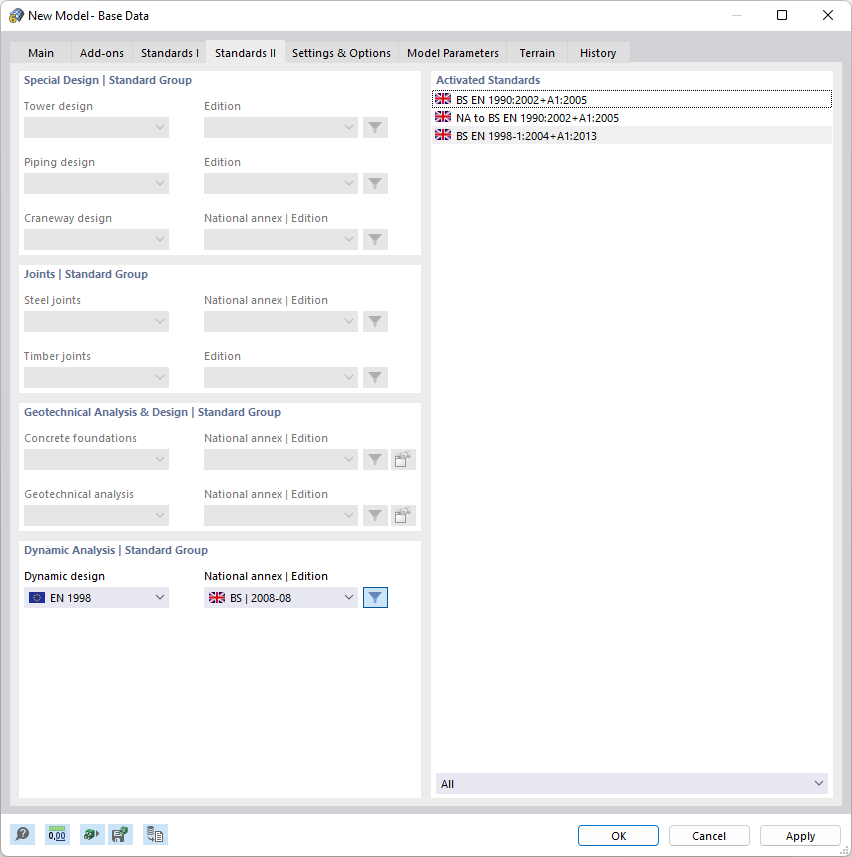Open the Dynamic design standard dropdown

coord(96,597)
